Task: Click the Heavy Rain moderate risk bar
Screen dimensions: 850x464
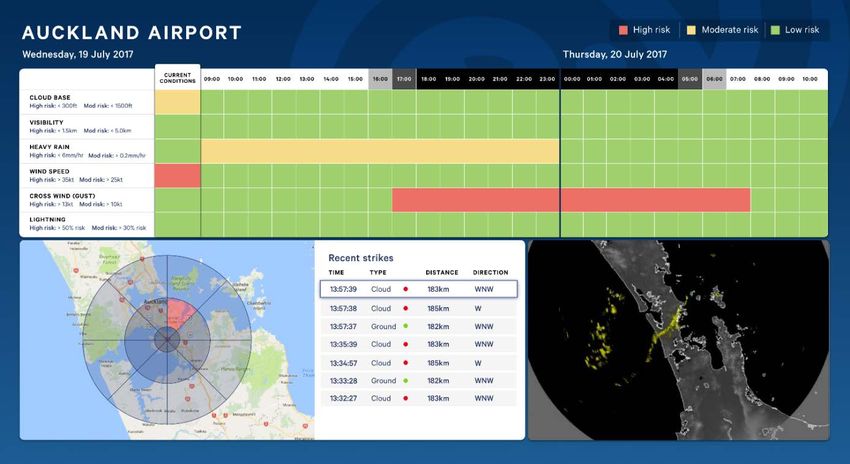Action: coord(380,151)
